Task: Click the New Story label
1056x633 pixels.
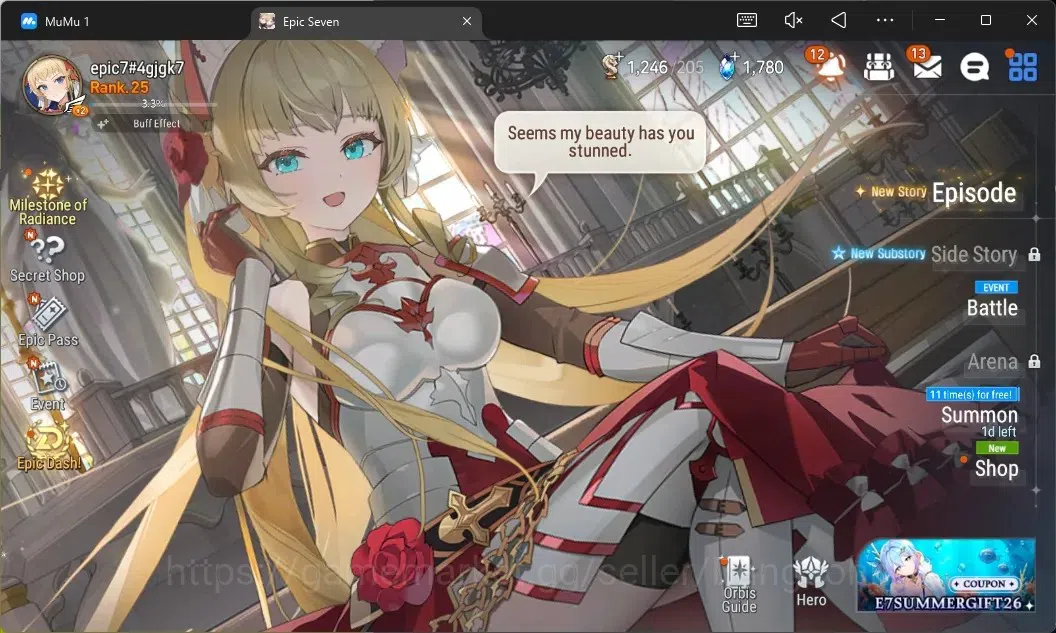Action: coord(898,192)
